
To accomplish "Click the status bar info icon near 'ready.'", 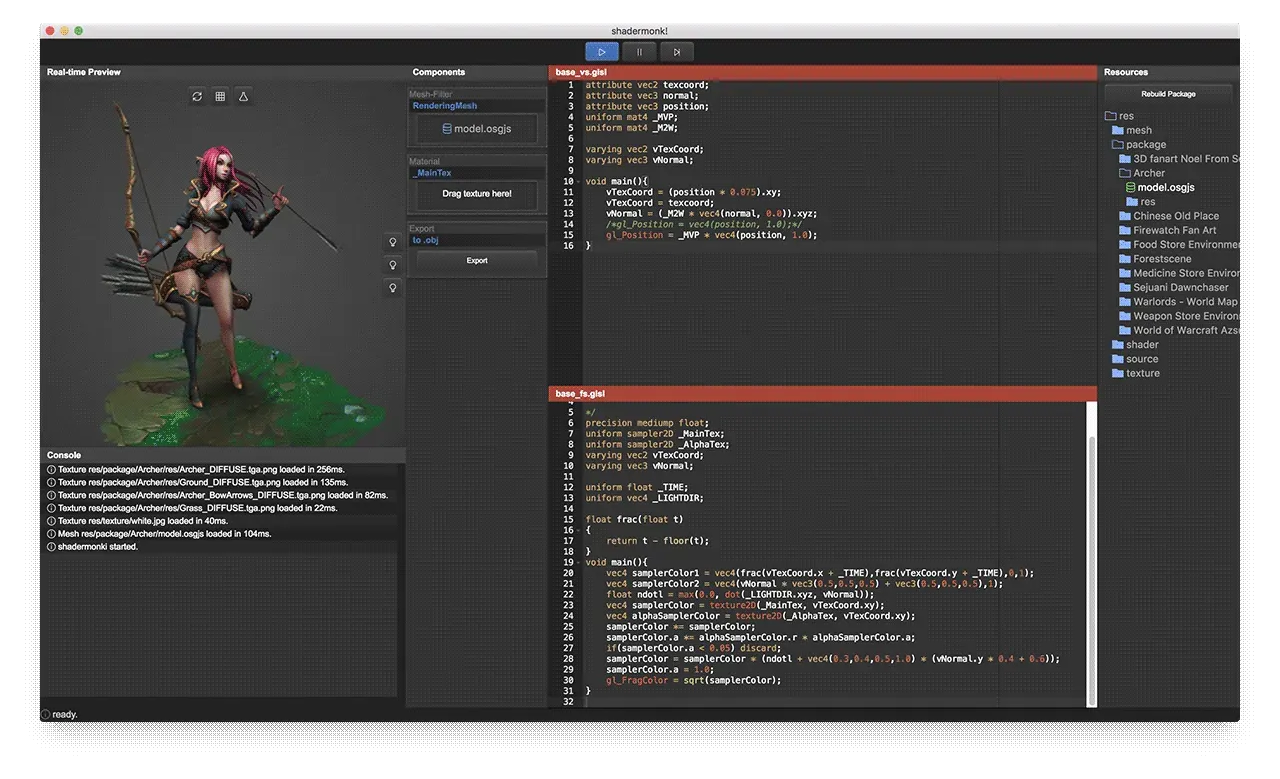I will [x=46, y=714].
